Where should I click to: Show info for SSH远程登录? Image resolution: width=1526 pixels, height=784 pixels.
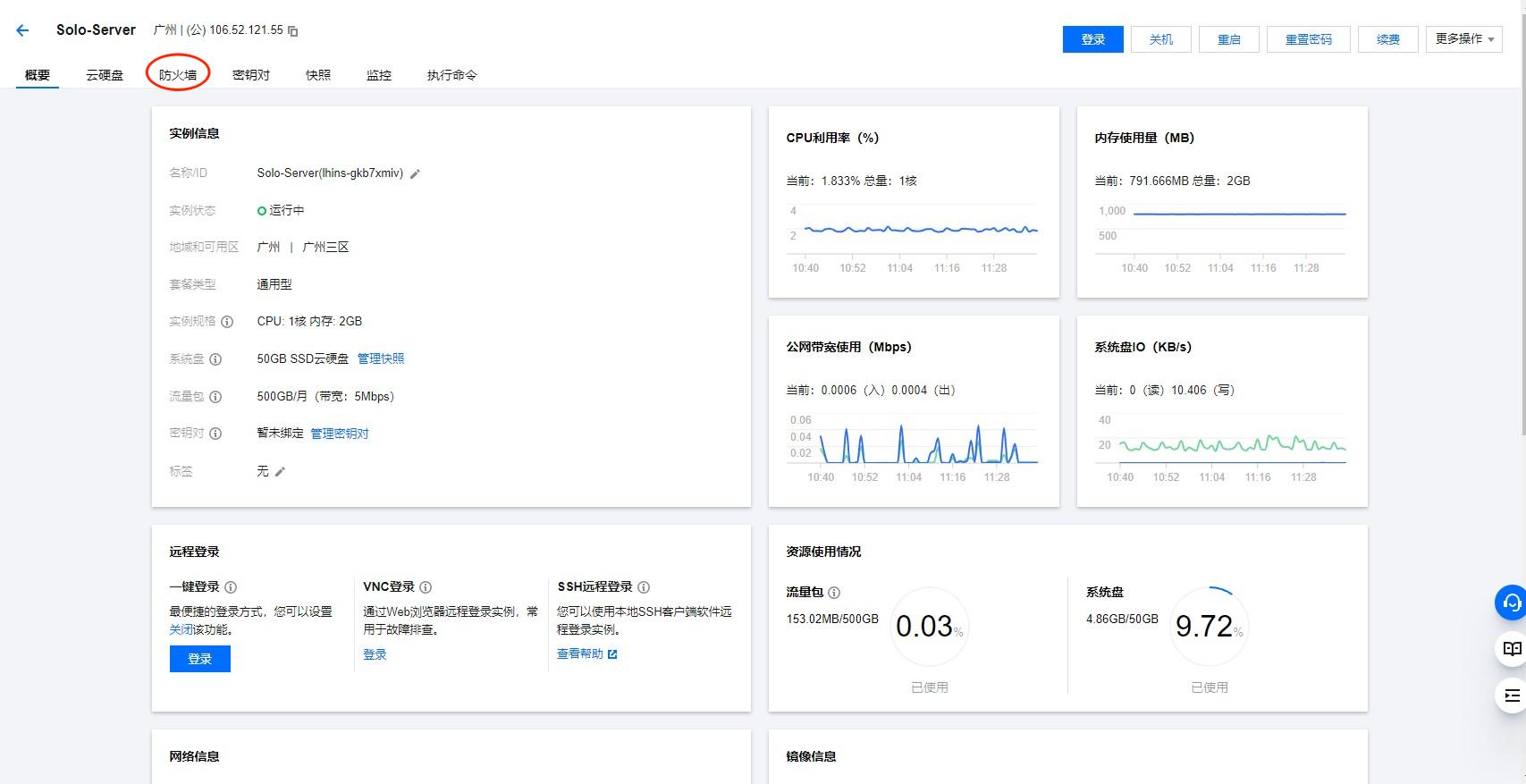tap(644, 587)
